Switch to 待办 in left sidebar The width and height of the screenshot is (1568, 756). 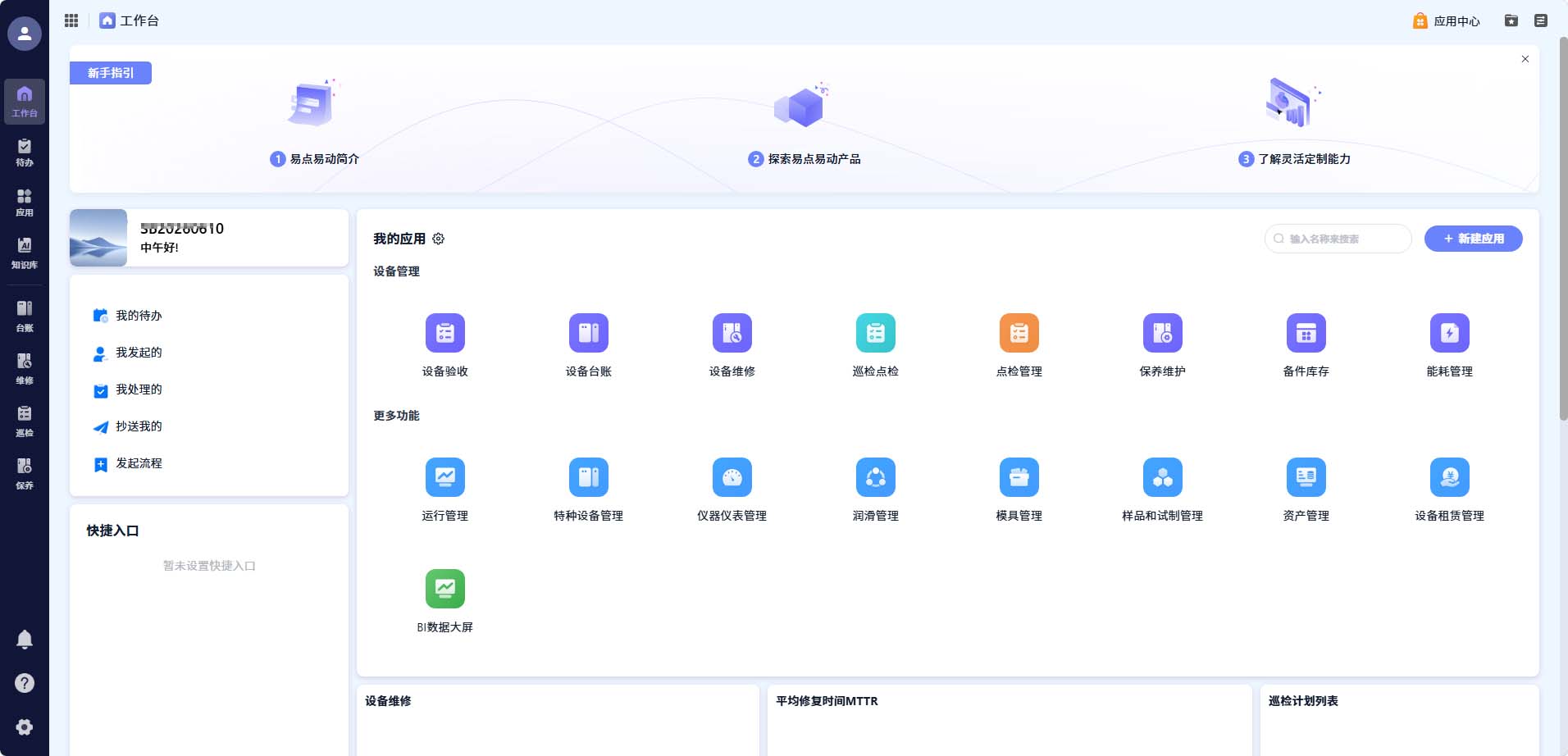pos(25,153)
